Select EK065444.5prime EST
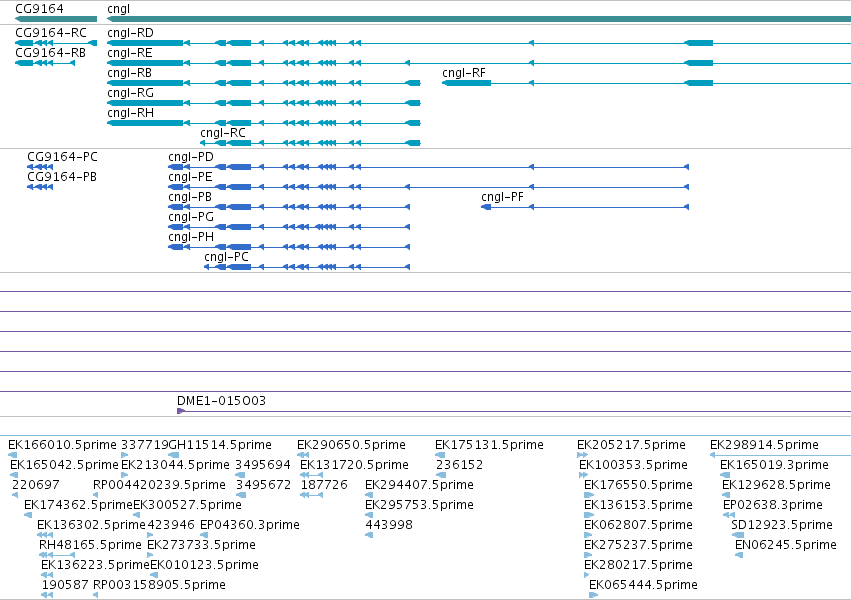Image resolution: width=851 pixels, height=600 pixels. coord(643,585)
